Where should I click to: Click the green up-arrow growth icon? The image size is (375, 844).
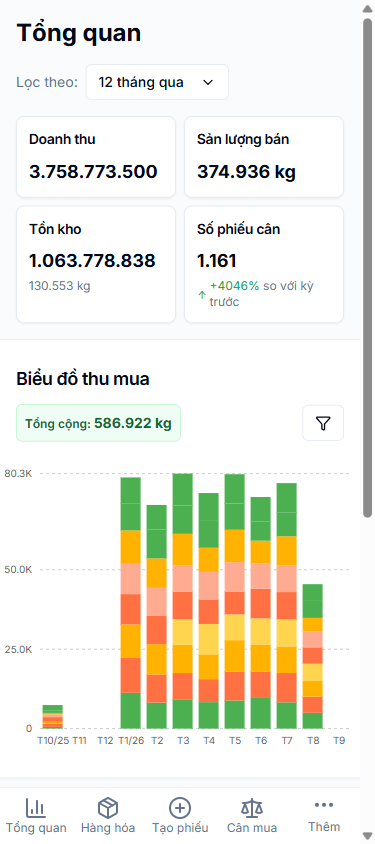202,294
